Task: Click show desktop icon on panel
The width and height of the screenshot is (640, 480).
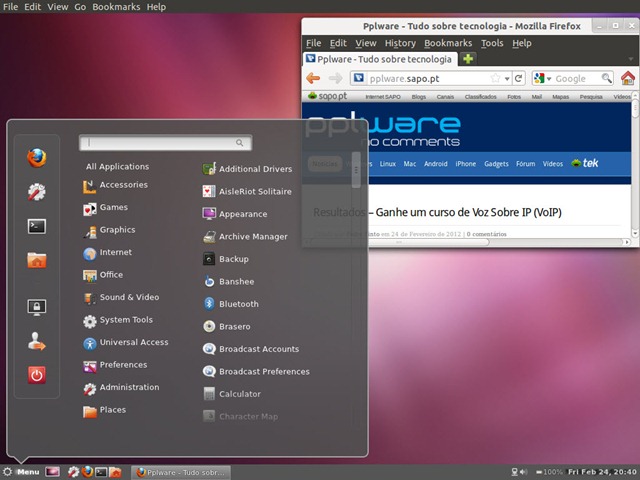Action: [52, 472]
